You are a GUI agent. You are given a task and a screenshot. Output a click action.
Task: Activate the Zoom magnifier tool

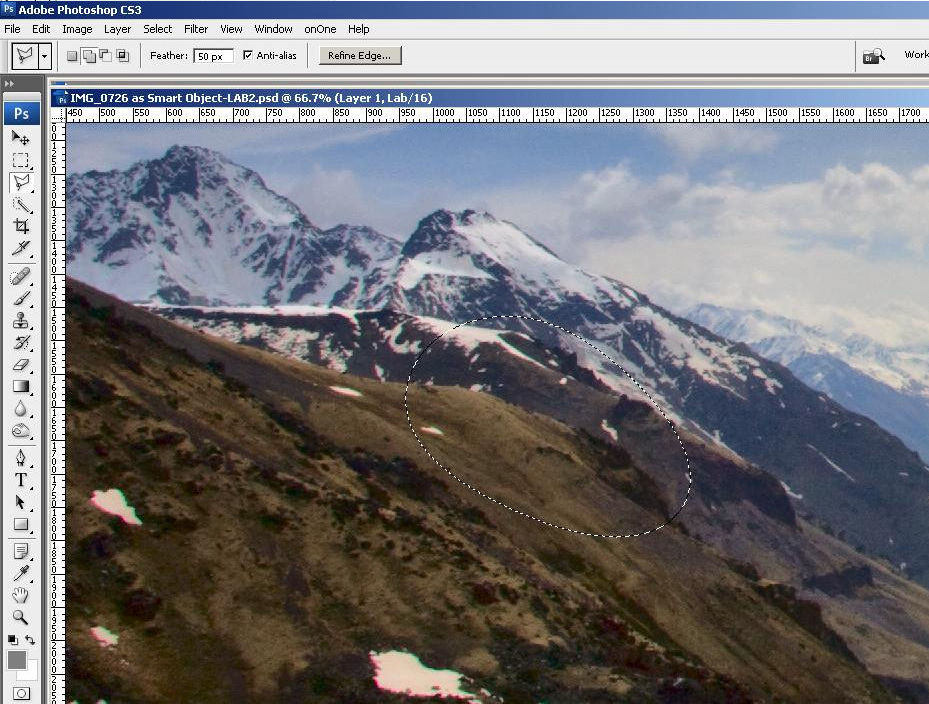click(x=20, y=618)
